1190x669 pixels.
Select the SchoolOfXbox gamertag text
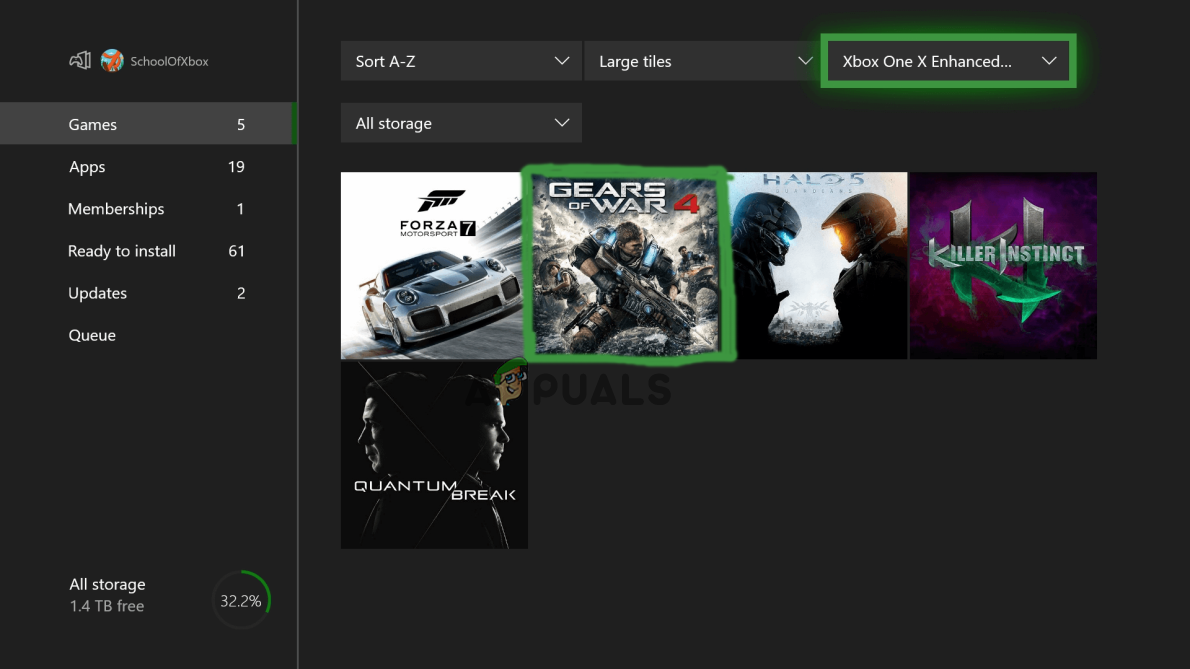[x=169, y=61]
